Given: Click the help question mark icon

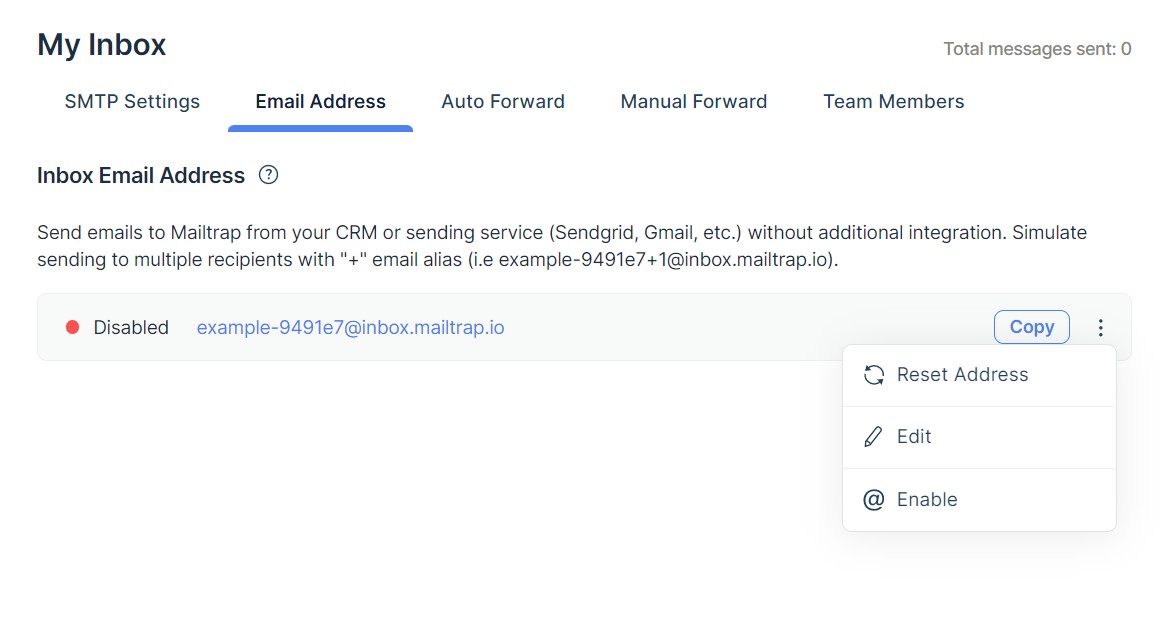Looking at the screenshot, I should coord(268,175).
